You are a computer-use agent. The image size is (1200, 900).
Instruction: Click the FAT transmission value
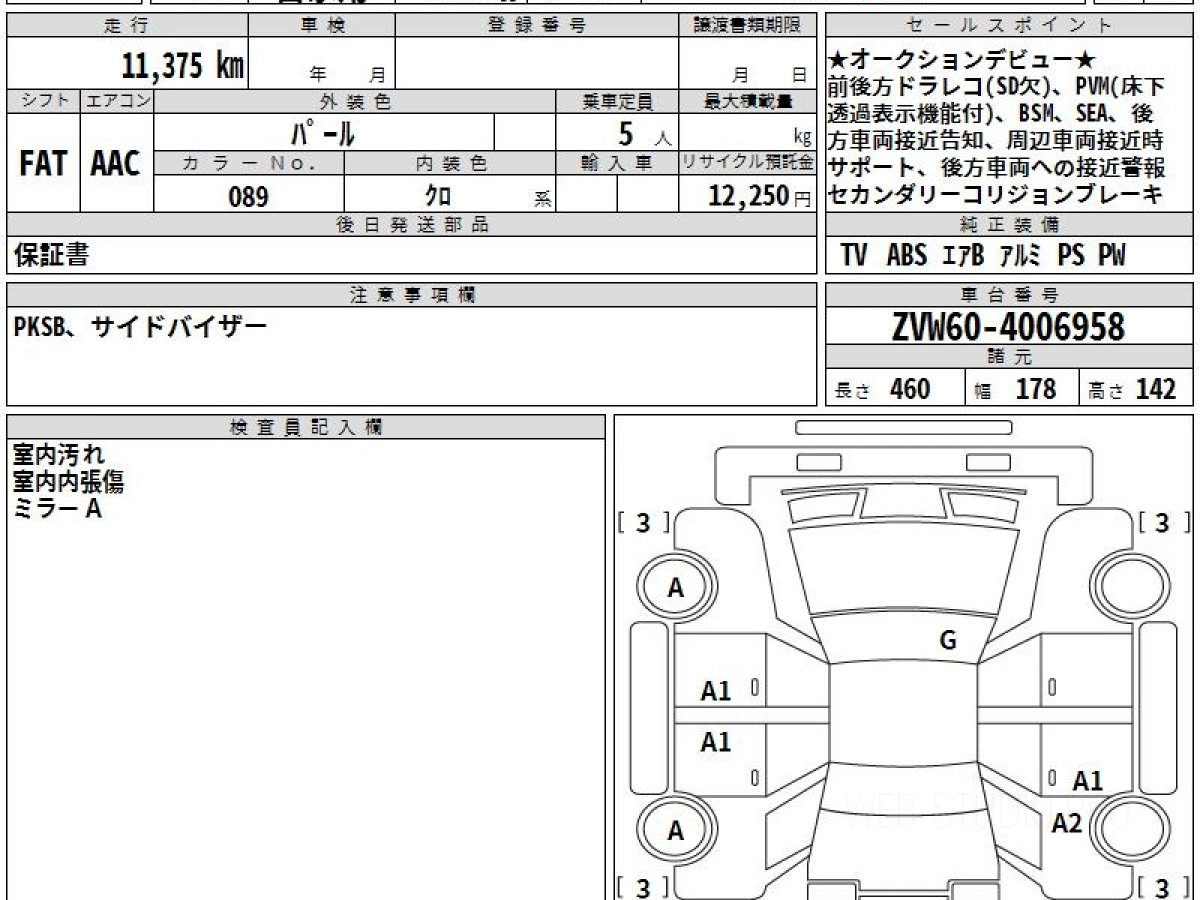pyautogui.click(x=43, y=164)
